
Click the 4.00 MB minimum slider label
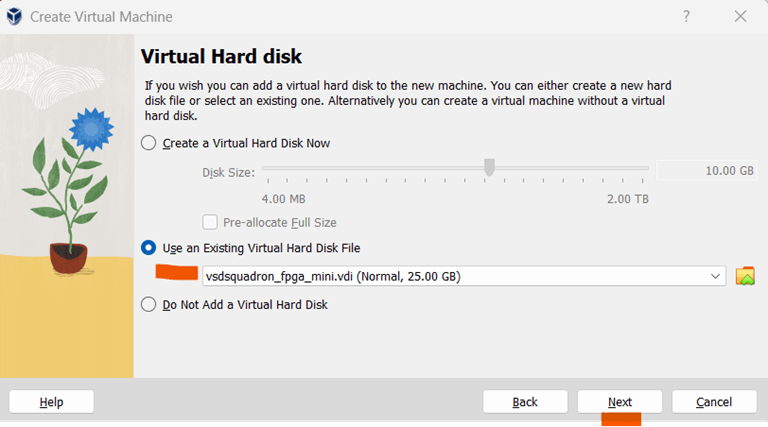point(284,199)
